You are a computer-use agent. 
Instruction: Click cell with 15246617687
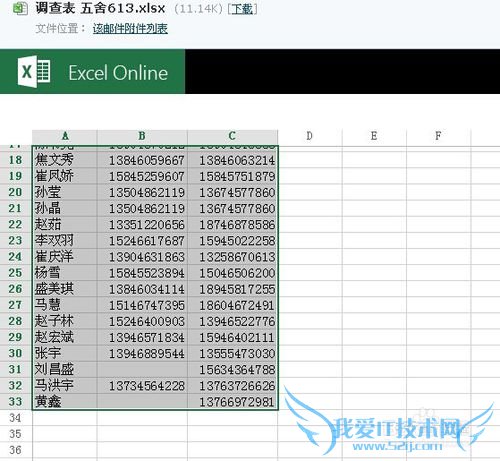click(x=142, y=241)
